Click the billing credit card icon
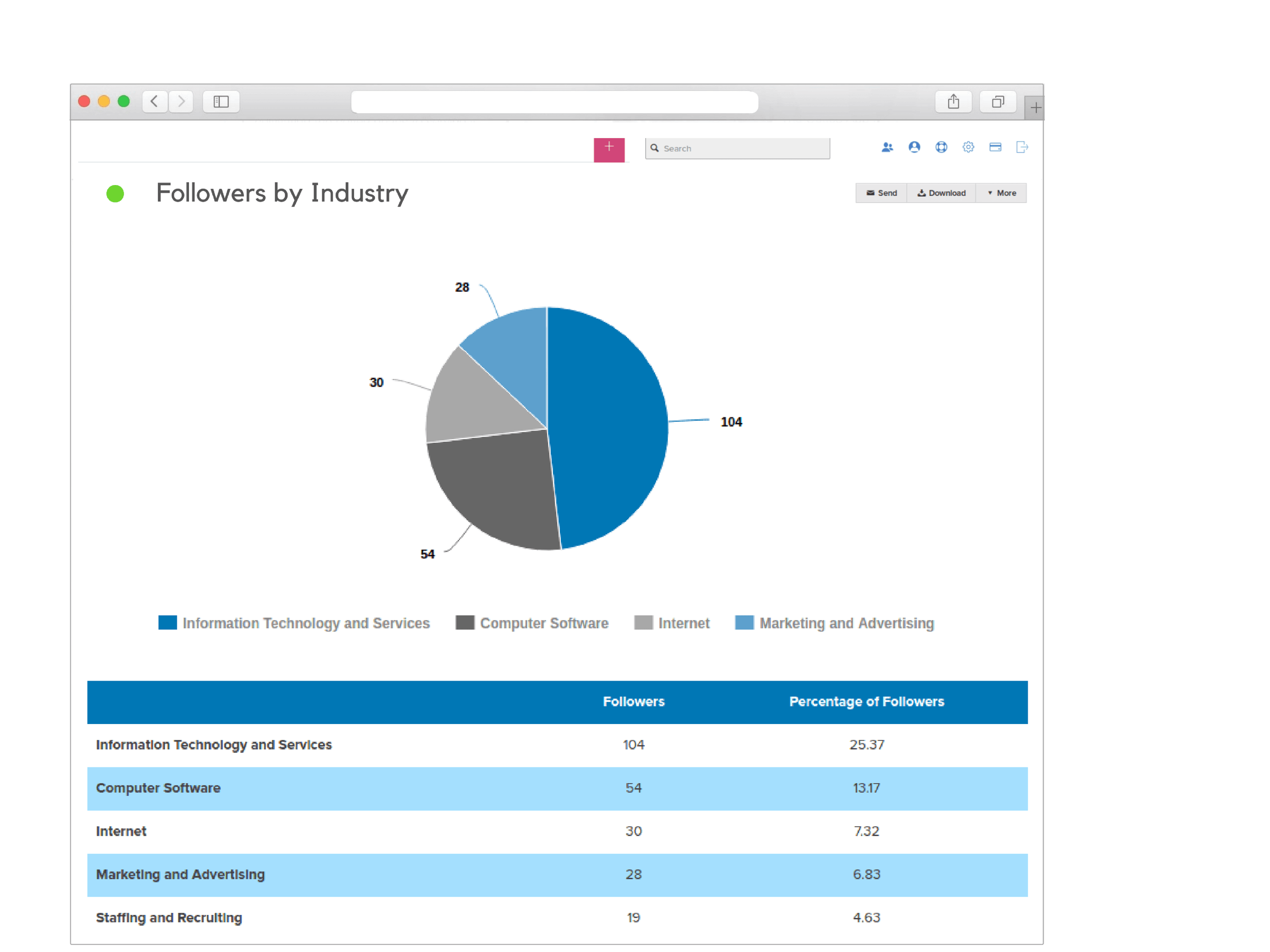 point(995,147)
